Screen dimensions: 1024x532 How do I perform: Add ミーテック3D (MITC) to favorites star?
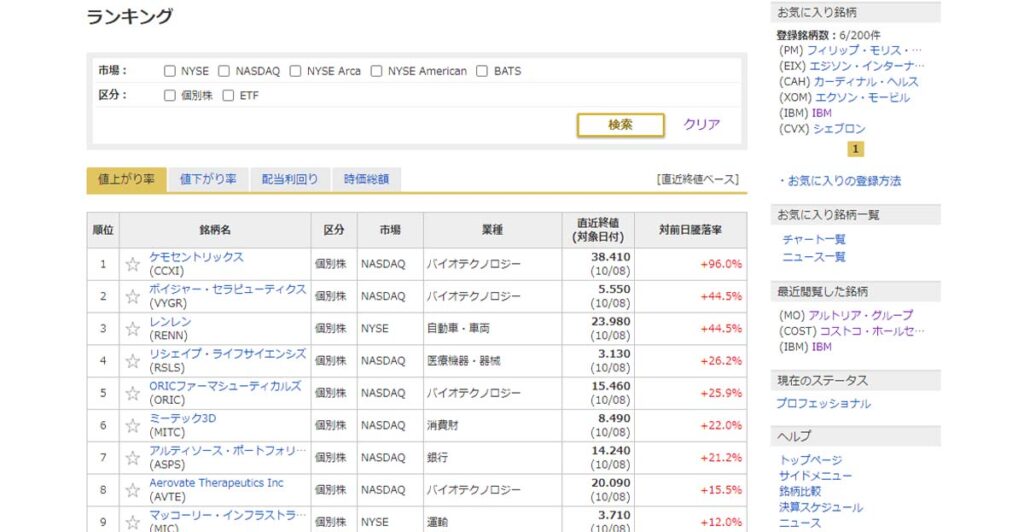point(133,426)
